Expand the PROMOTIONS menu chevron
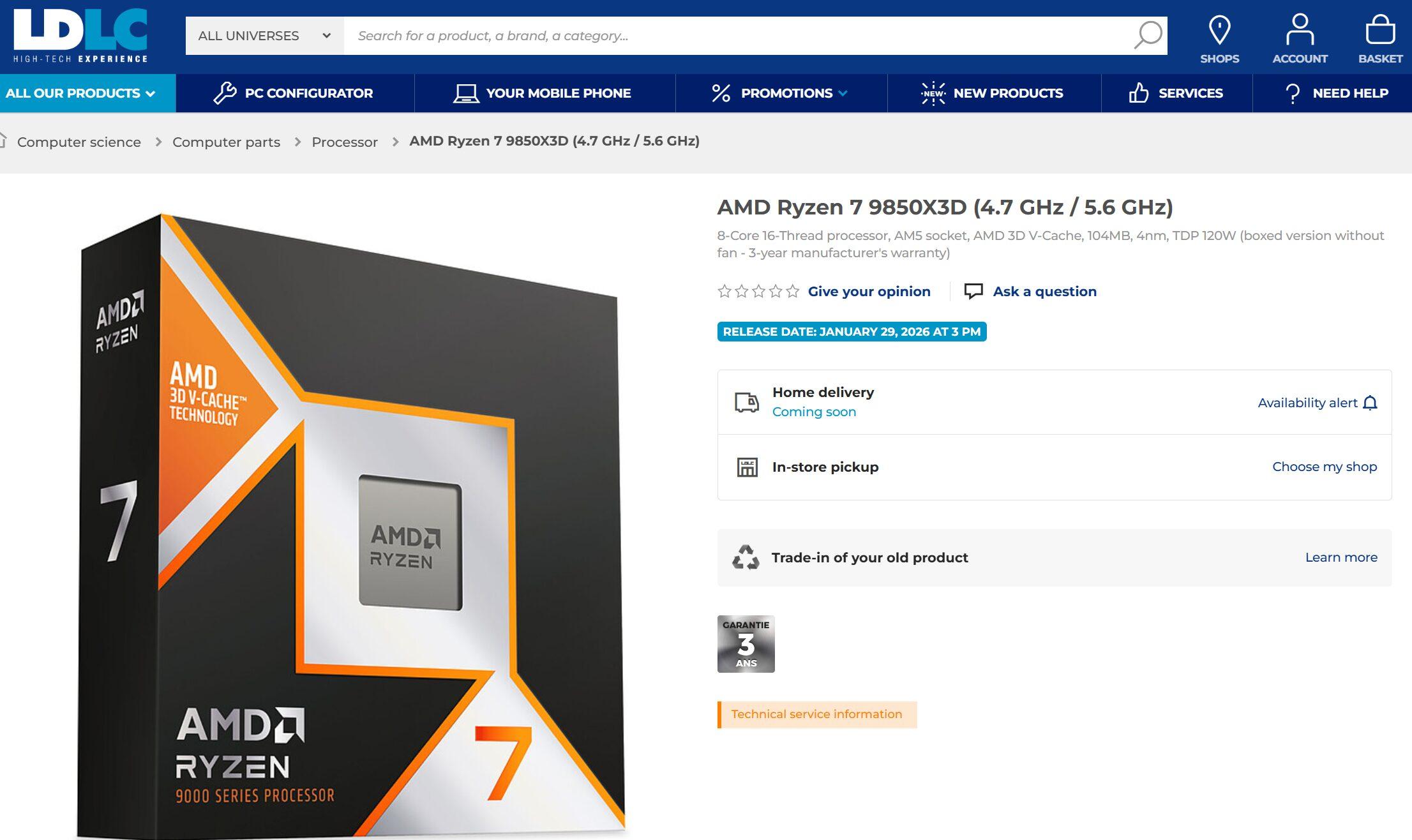The height and width of the screenshot is (840, 1412). pyautogui.click(x=843, y=93)
